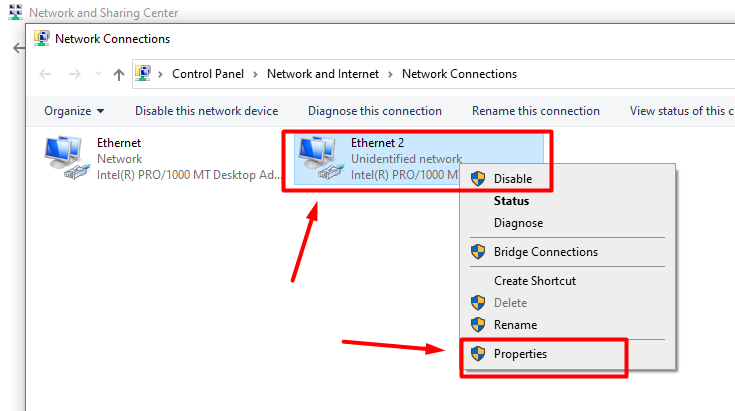
Task: Click back arrow of Network and Sharing Center
Action: [19, 48]
